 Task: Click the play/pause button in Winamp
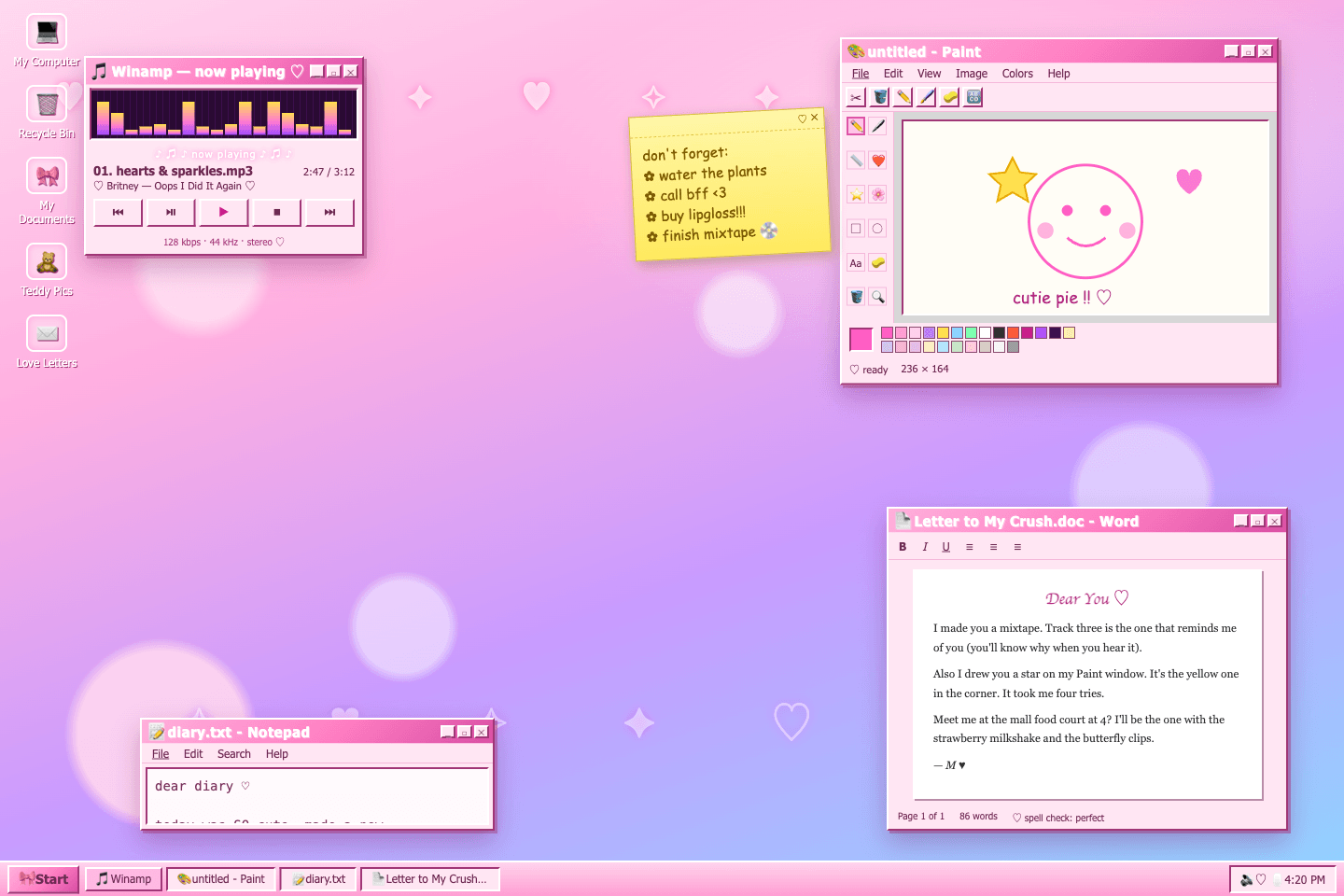pyautogui.click(x=171, y=212)
